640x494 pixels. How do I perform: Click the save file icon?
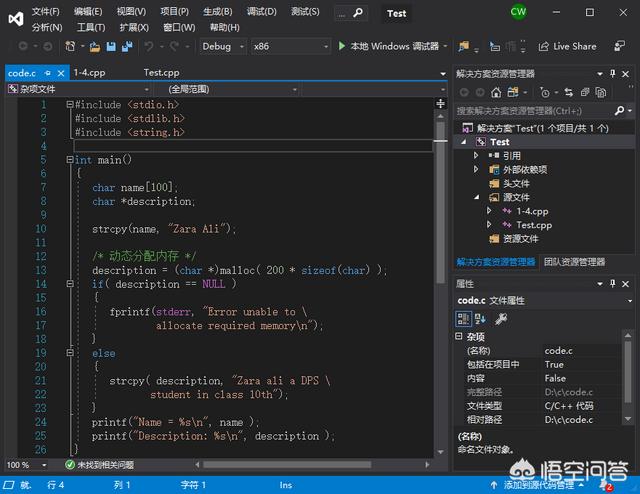point(111,47)
